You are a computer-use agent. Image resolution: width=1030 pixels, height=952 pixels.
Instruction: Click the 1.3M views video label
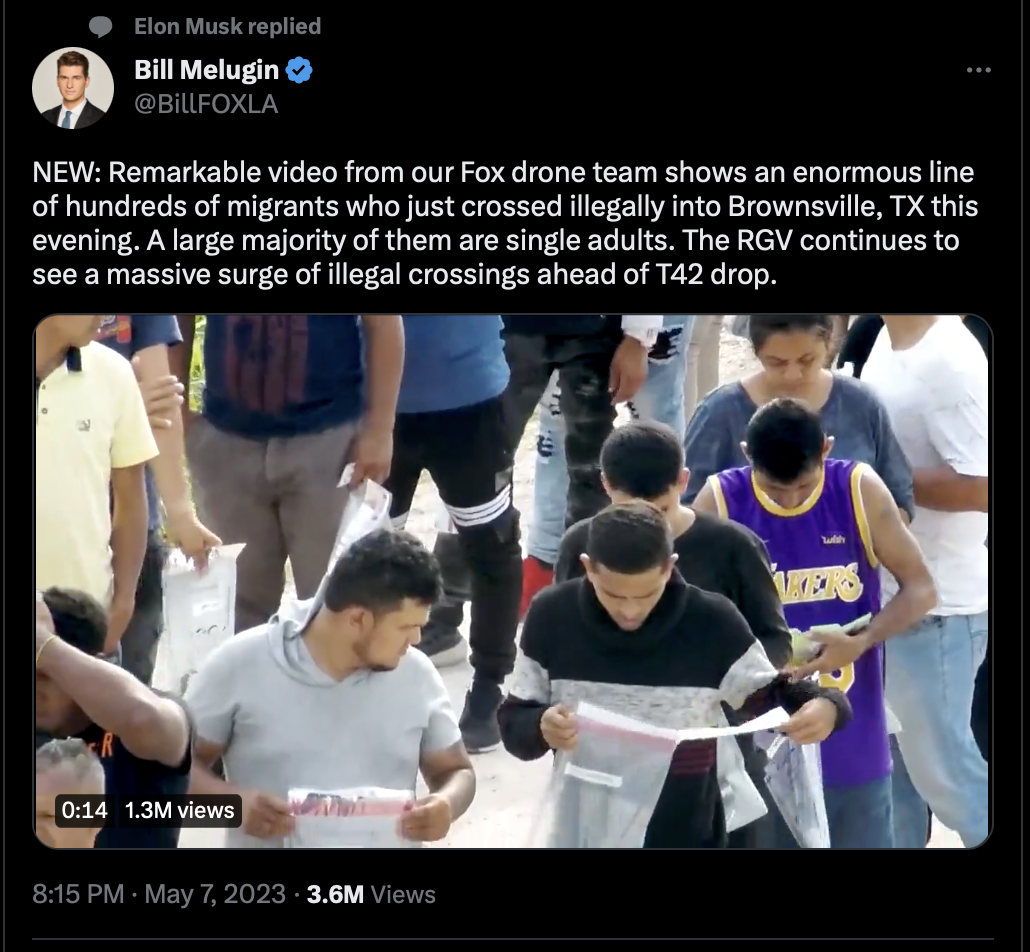[179, 810]
